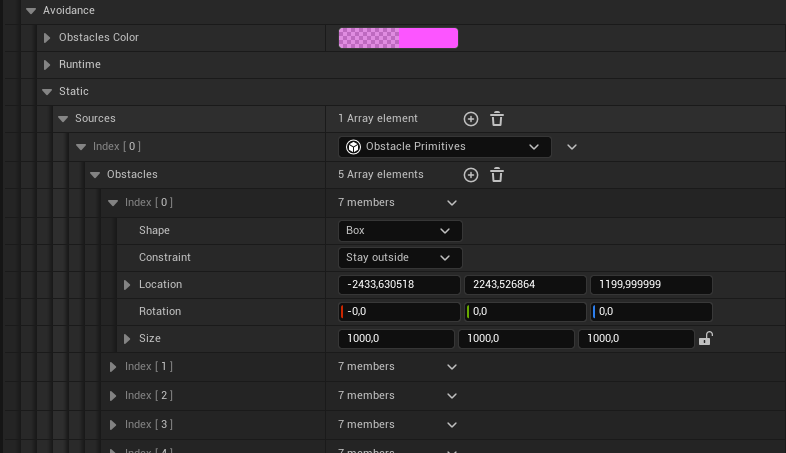Open options chevron for Index [ 2 ]
This screenshot has height=453, width=786.
coord(452,396)
